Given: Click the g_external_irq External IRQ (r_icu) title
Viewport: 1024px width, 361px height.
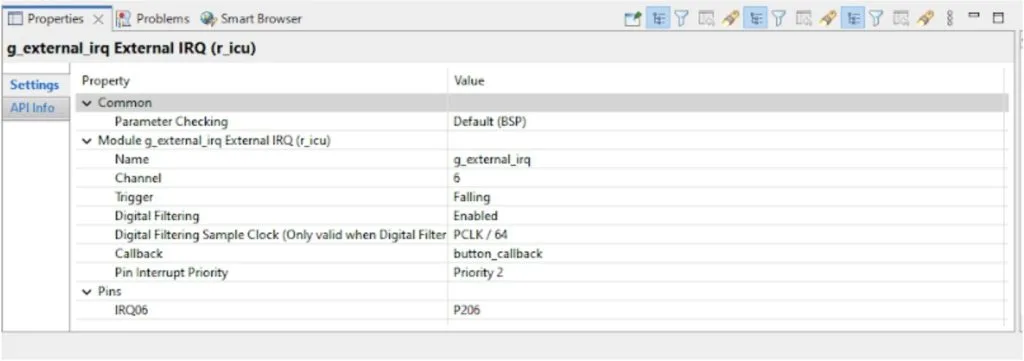Looking at the screenshot, I should pyautogui.click(x=131, y=50).
